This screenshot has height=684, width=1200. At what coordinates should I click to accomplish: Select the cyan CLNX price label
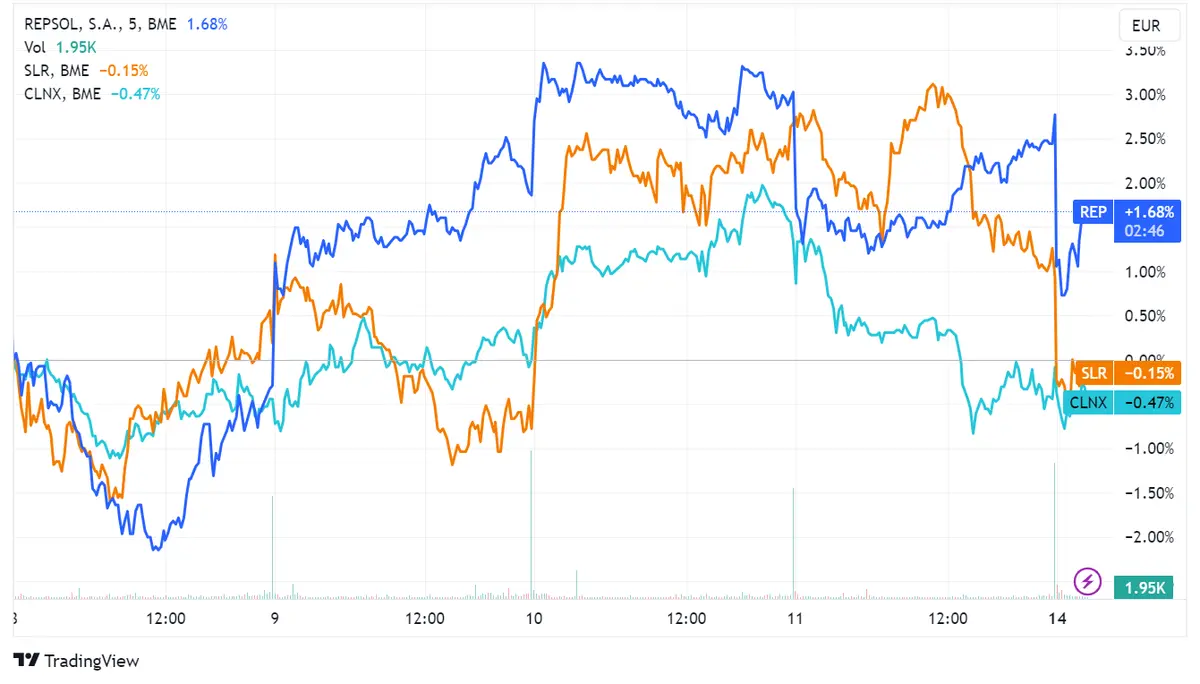(1090, 402)
